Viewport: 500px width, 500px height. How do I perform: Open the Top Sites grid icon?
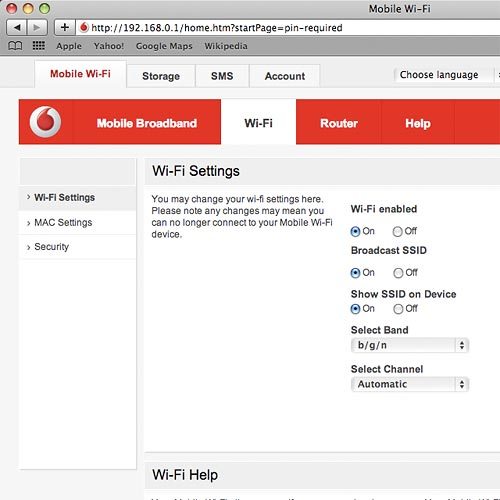(x=39, y=45)
